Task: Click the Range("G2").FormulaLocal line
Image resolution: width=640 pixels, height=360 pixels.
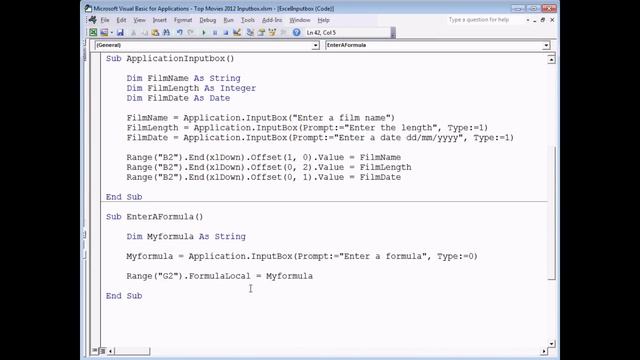Action: coord(219,276)
